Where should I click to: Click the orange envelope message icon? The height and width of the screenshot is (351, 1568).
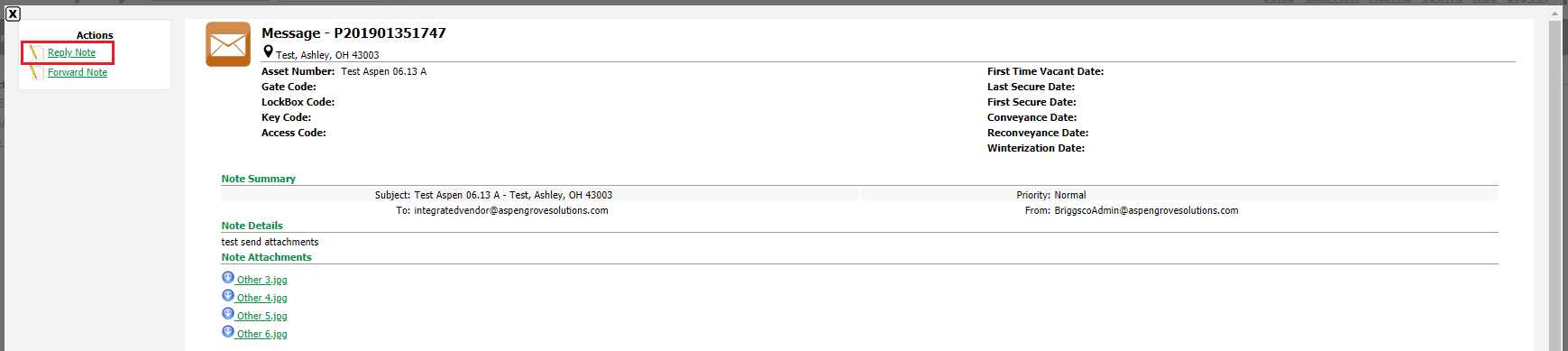point(228,44)
